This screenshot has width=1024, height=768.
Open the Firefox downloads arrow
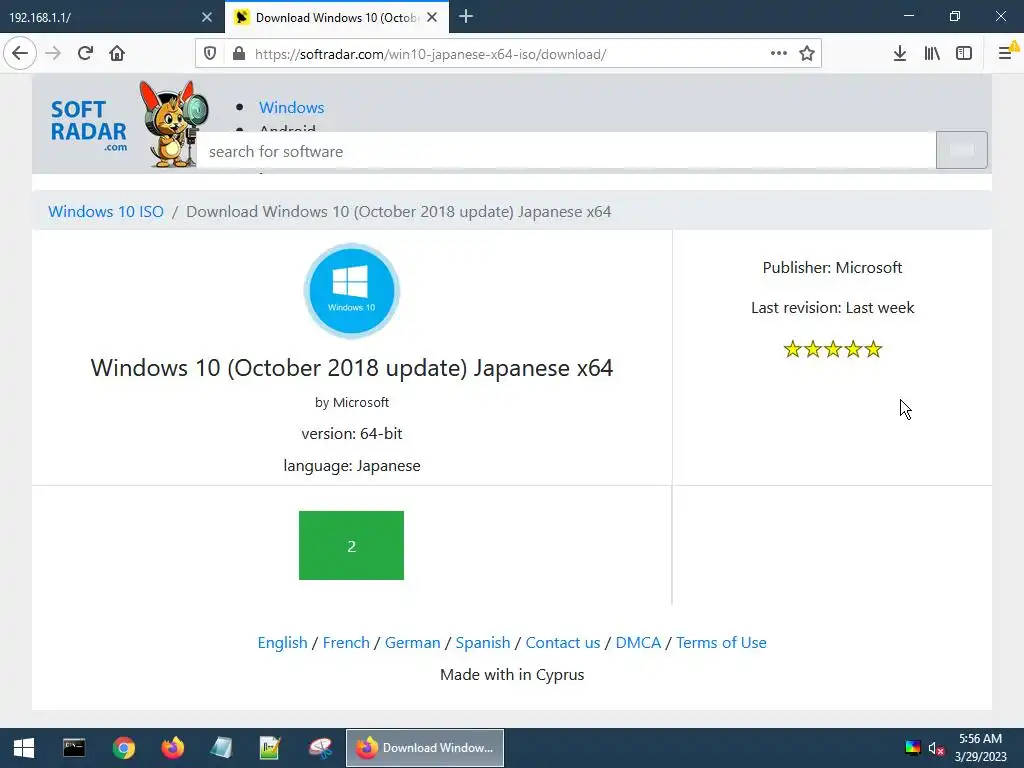coord(899,54)
